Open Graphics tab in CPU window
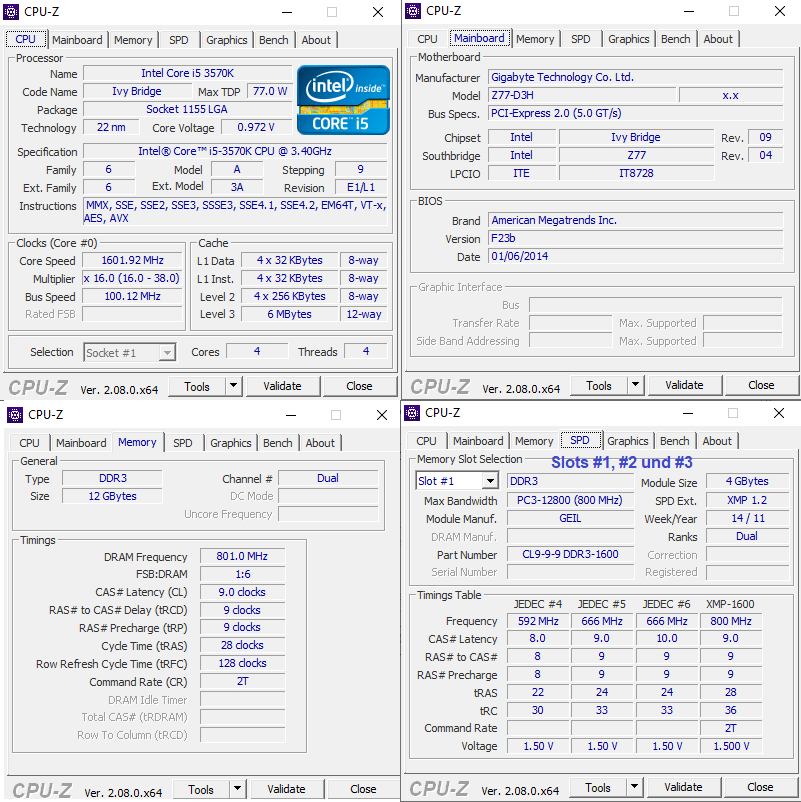This screenshot has width=801, height=802. (227, 40)
